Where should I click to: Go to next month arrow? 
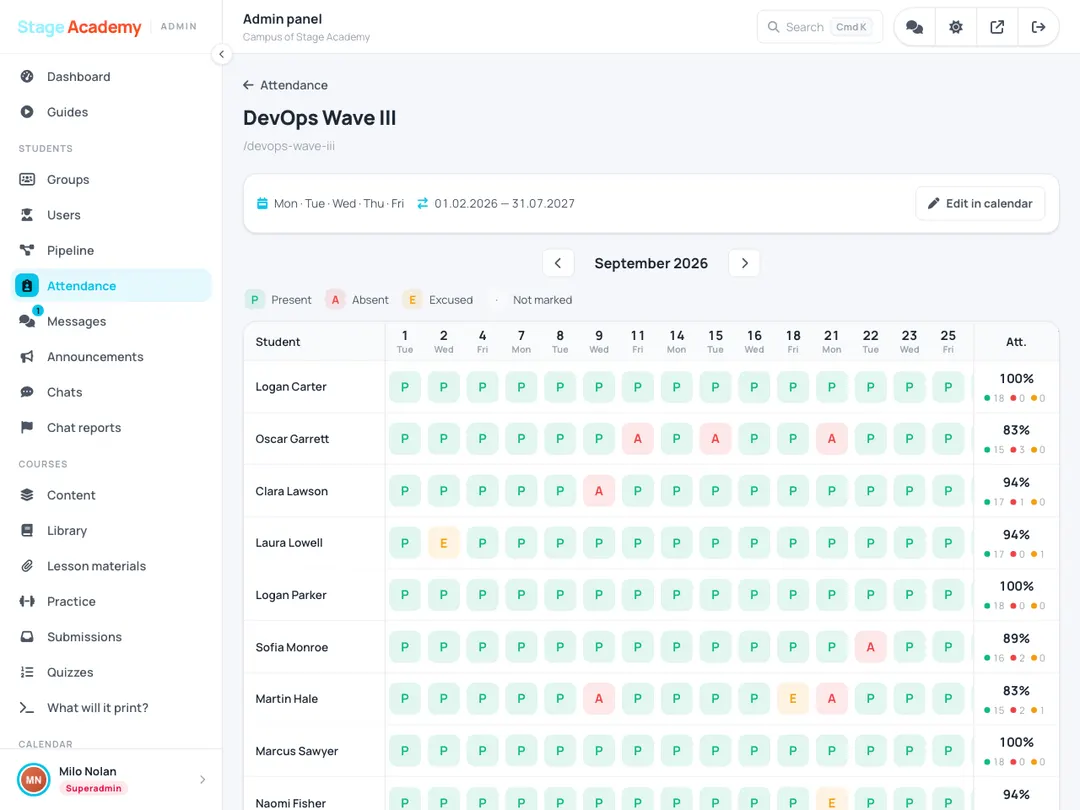click(x=744, y=263)
